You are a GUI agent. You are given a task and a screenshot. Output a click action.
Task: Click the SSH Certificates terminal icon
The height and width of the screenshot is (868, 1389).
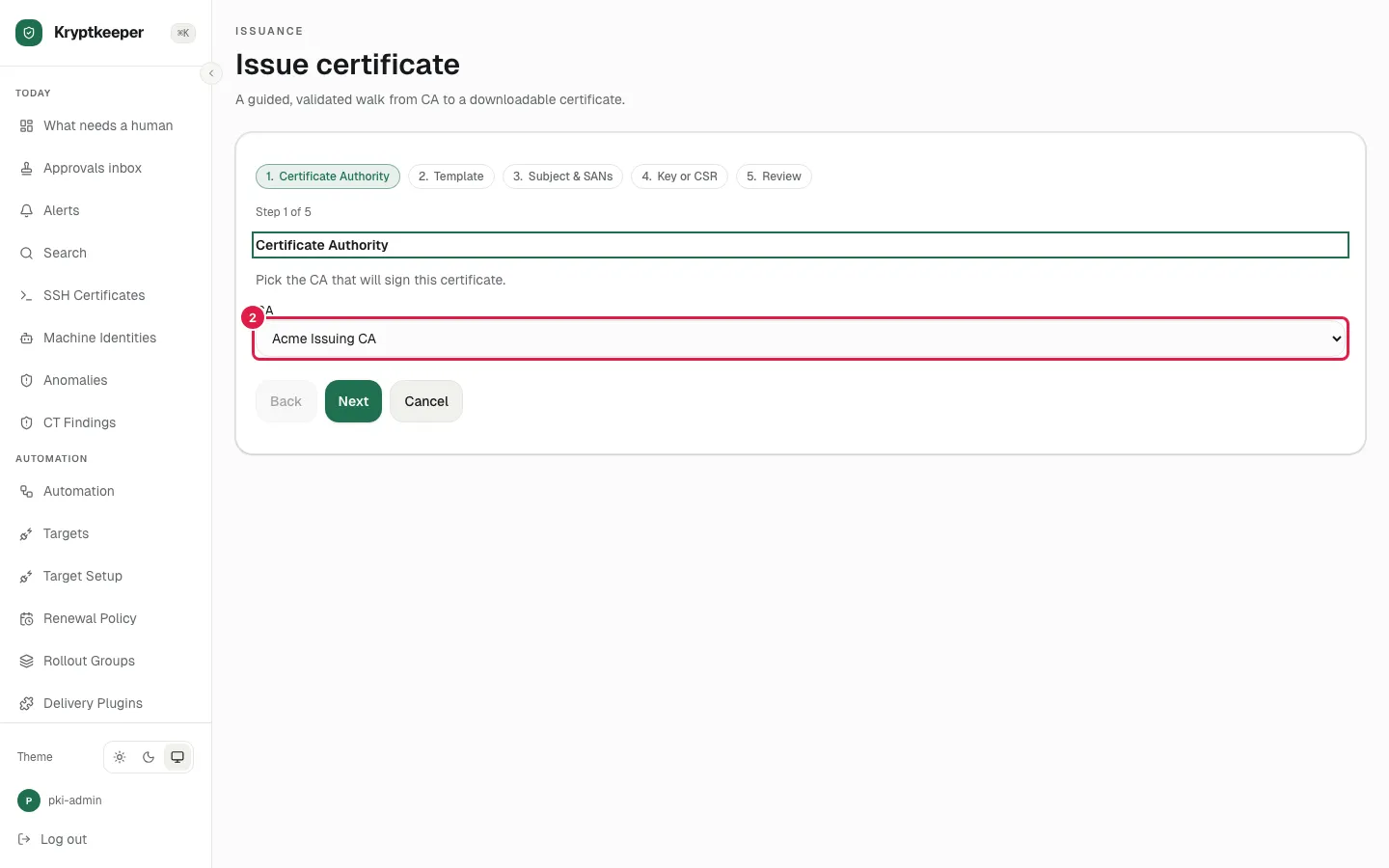[26, 296]
